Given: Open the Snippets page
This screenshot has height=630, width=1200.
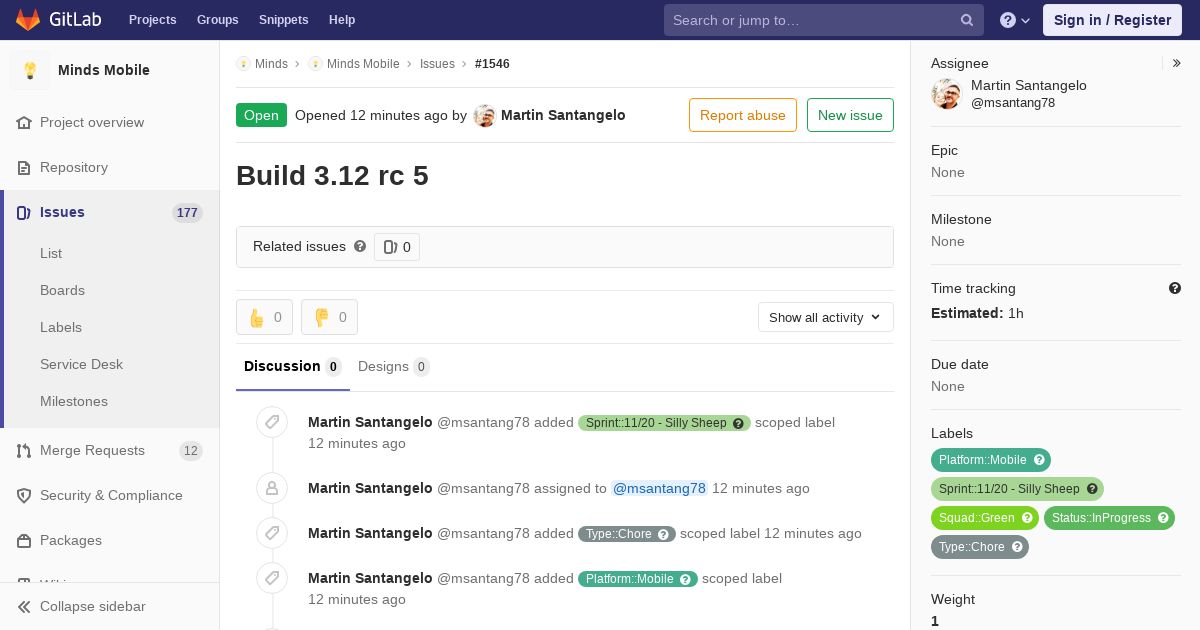Looking at the screenshot, I should [x=283, y=20].
